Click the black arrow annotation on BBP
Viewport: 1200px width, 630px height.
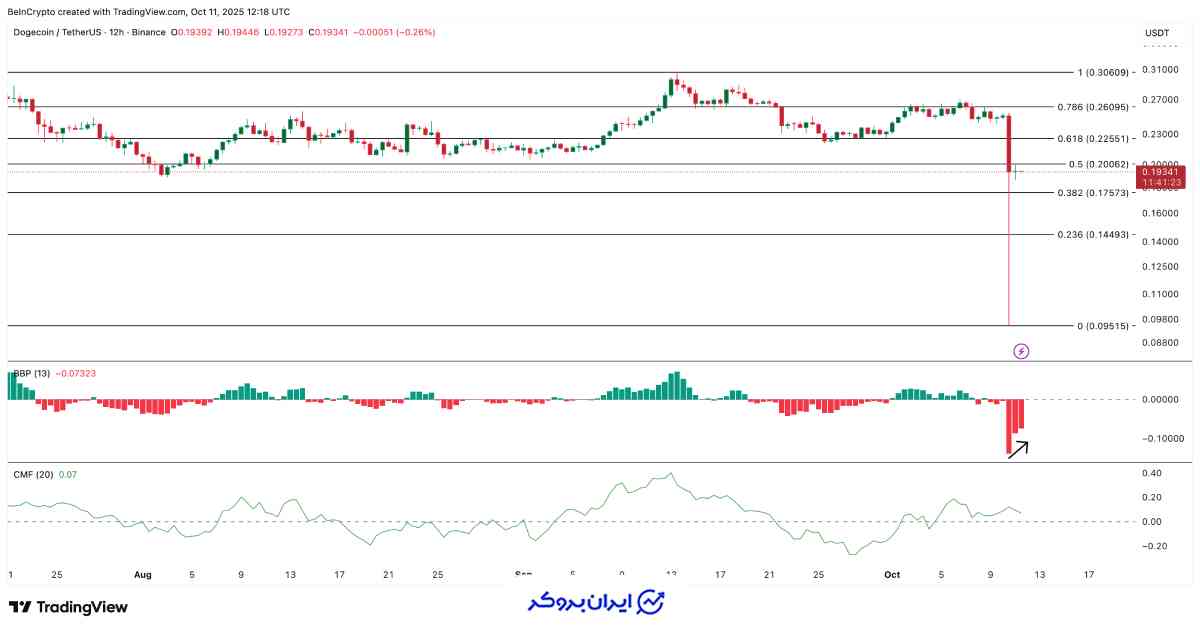(1017, 448)
